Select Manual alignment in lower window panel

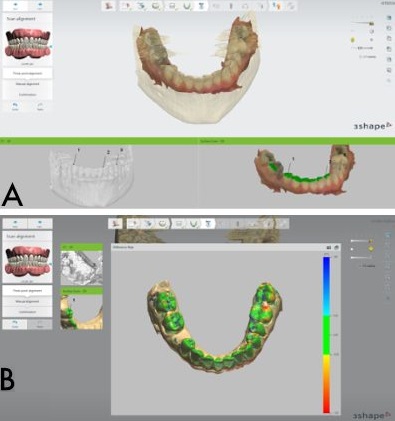click(27, 301)
